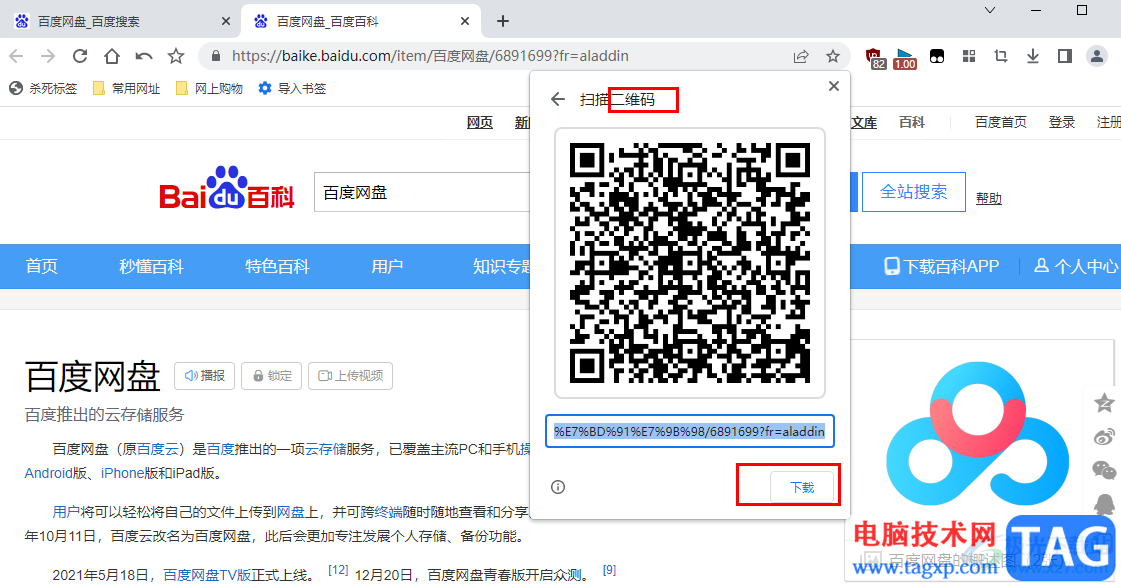Select 特色百科 in the blue nav bar
This screenshot has width=1121, height=584.
(277, 267)
